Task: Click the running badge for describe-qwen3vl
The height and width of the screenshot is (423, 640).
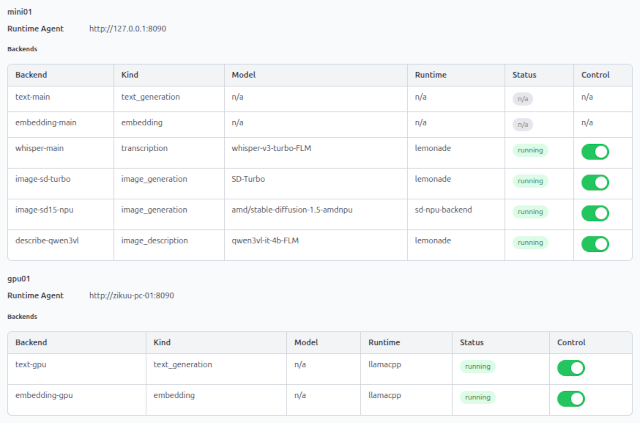Action: pos(530,243)
